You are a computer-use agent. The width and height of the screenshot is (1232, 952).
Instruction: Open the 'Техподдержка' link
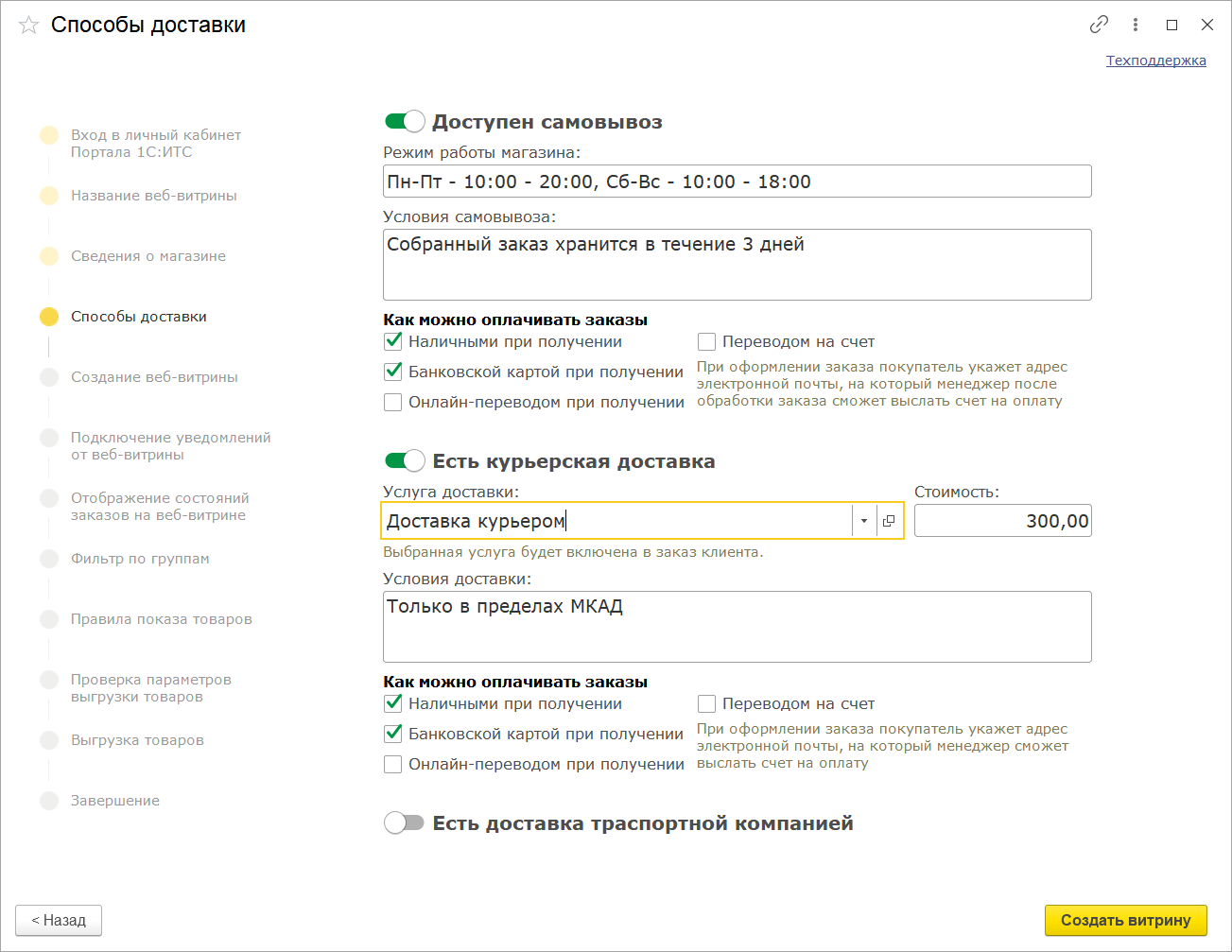pos(1155,61)
